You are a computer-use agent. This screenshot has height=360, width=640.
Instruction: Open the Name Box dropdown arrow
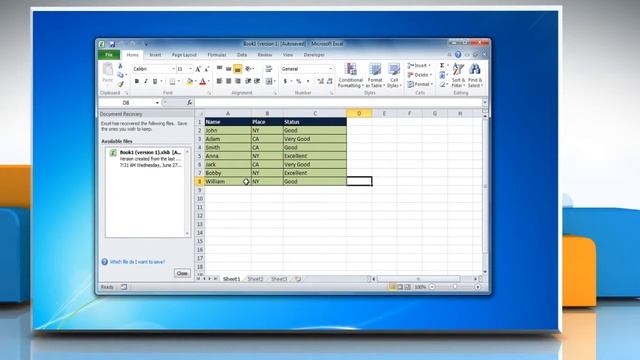click(x=157, y=103)
